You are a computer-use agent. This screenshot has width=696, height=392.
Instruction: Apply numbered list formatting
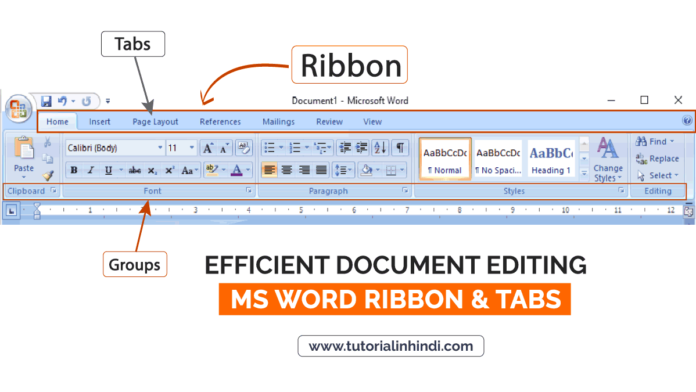pyautogui.click(x=295, y=147)
